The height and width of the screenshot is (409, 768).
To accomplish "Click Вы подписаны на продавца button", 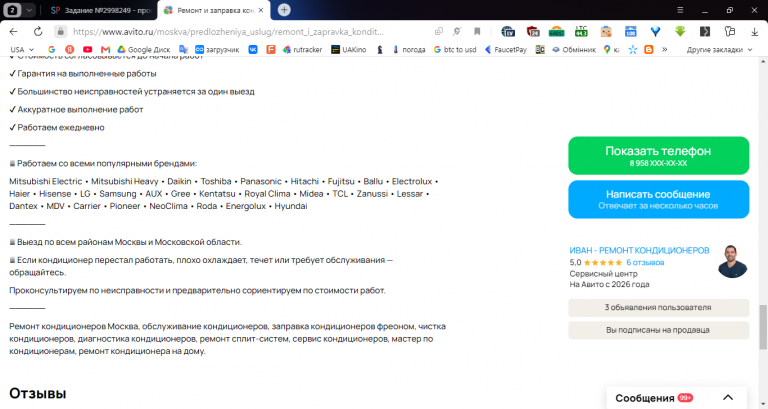I will tap(658, 330).
